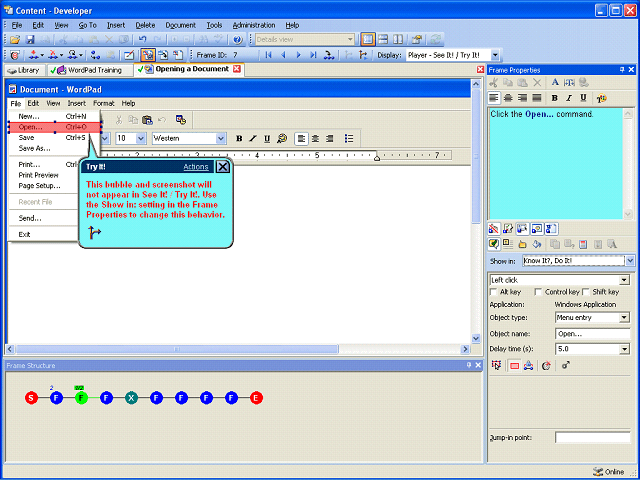Open the Go To menu

[x=87, y=25]
